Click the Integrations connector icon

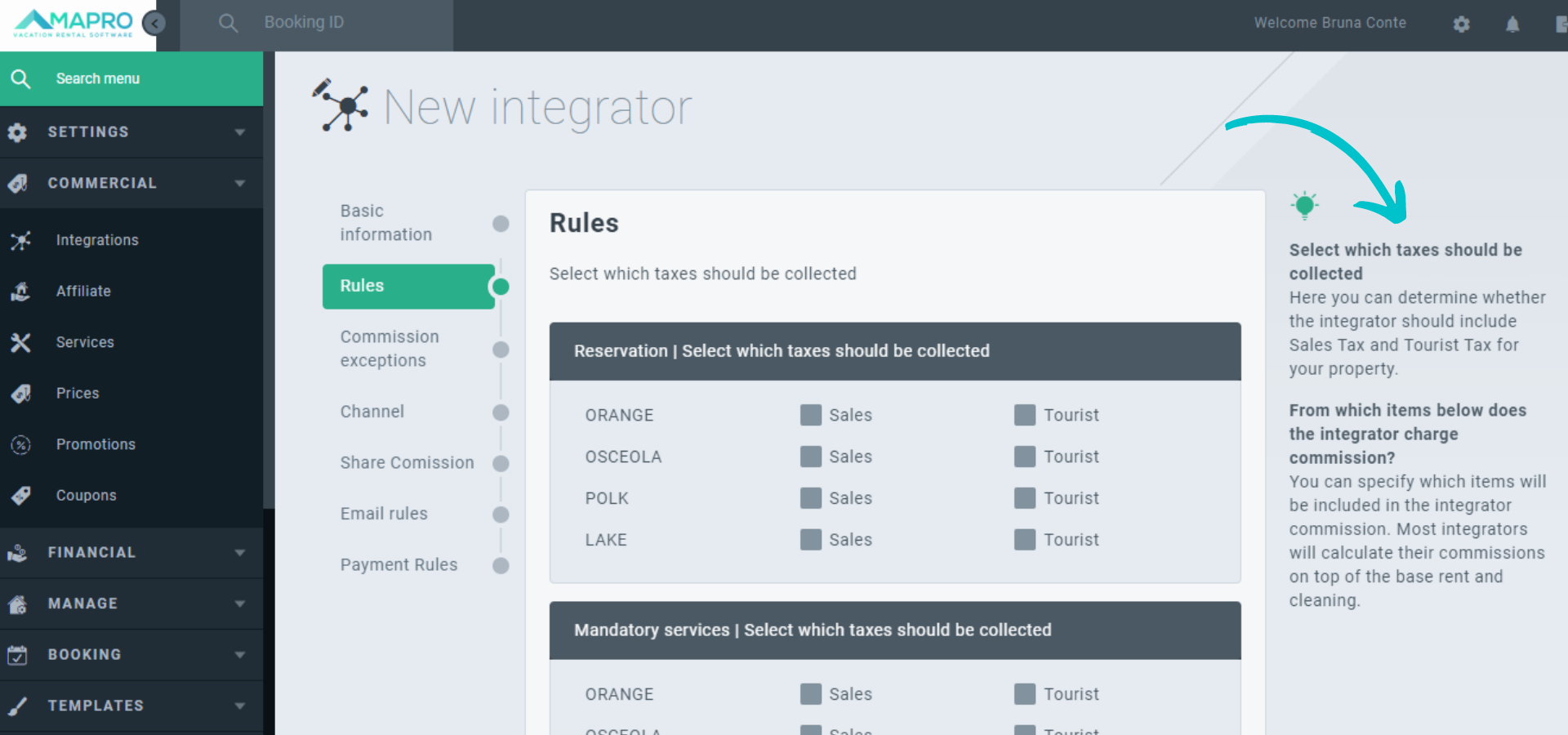click(20, 240)
